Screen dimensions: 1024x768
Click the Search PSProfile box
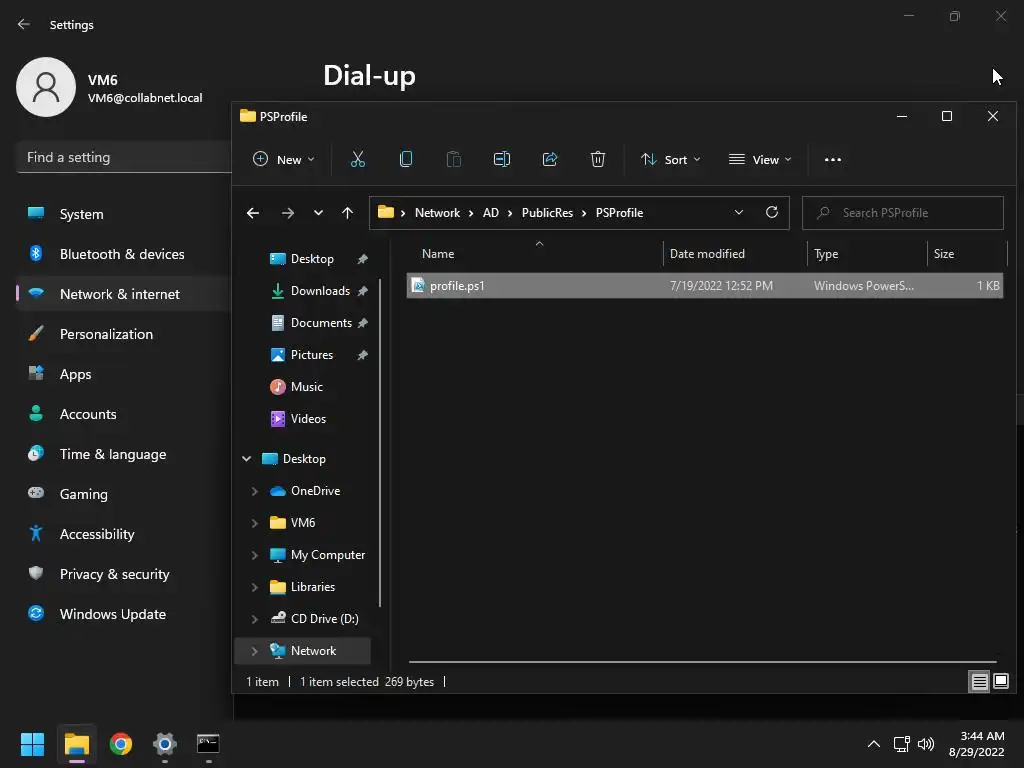pyautogui.click(x=903, y=213)
